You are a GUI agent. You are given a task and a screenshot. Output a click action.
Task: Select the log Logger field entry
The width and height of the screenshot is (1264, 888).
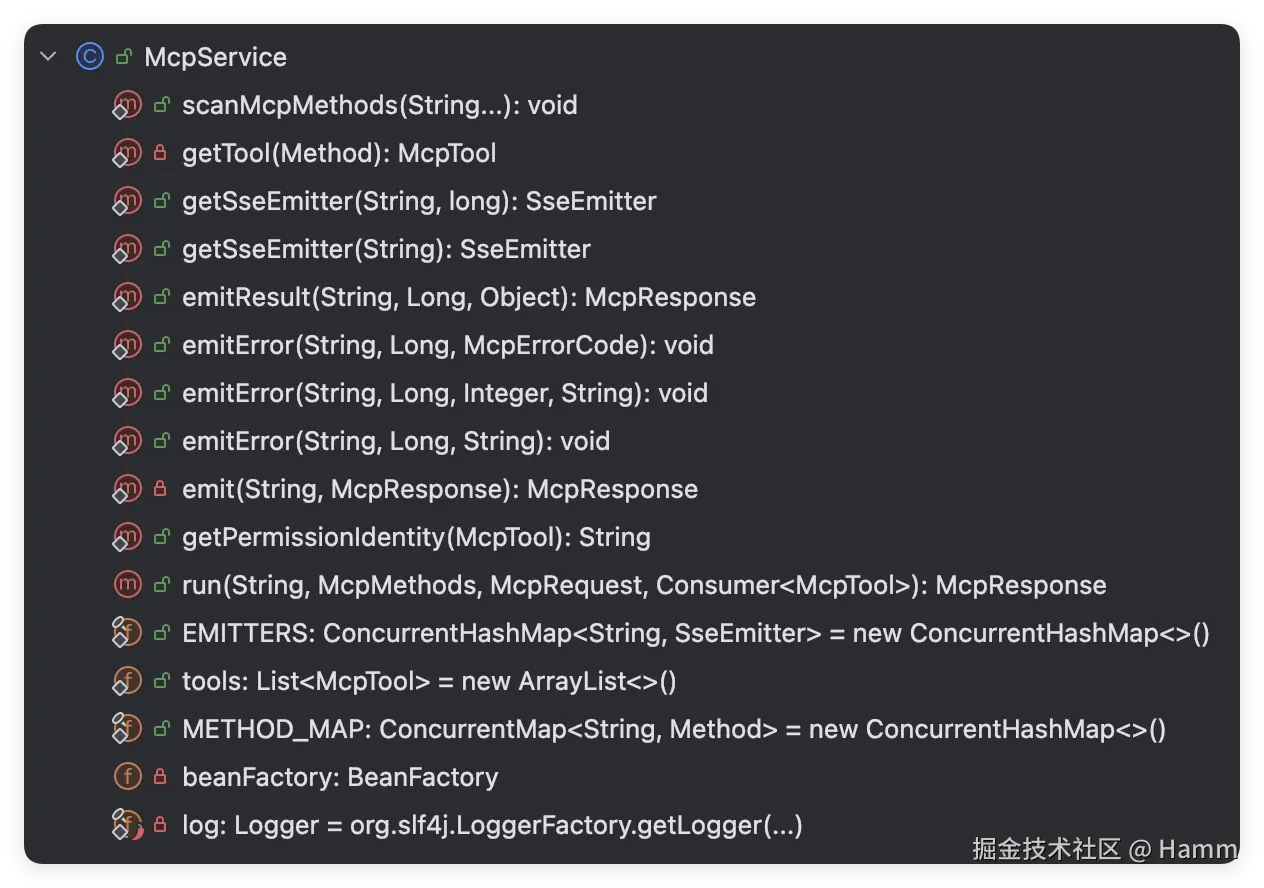491,826
